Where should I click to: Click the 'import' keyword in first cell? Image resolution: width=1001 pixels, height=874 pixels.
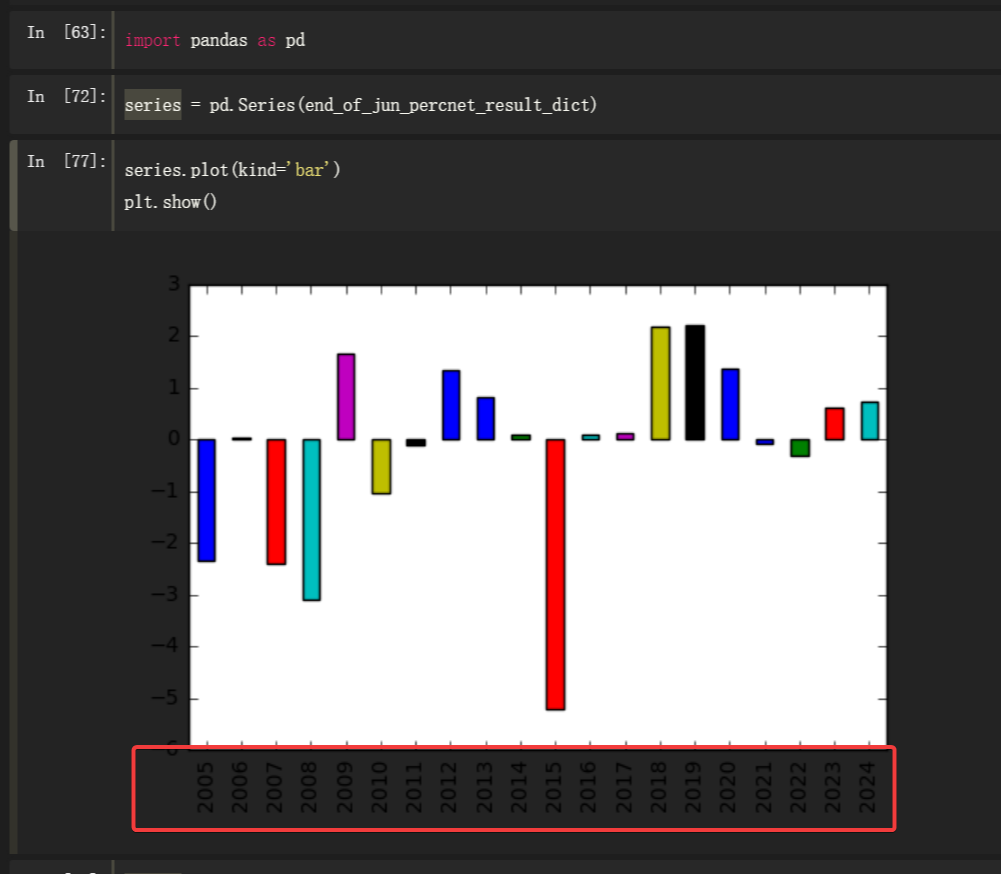coord(153,40)
